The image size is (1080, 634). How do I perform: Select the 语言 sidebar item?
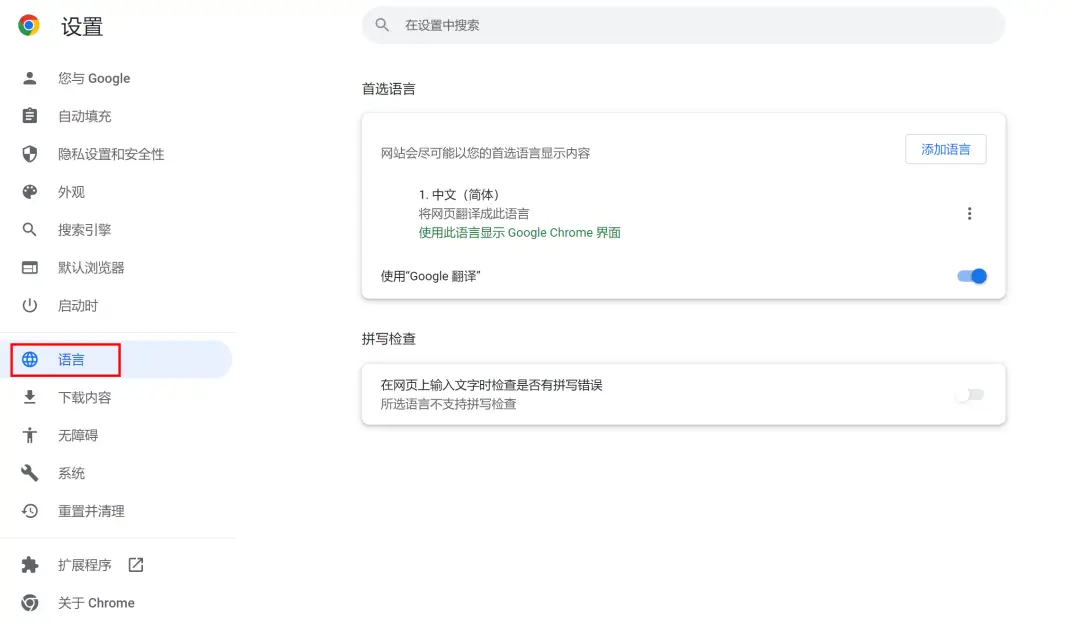pyautogui.click(x=117, y=359)
